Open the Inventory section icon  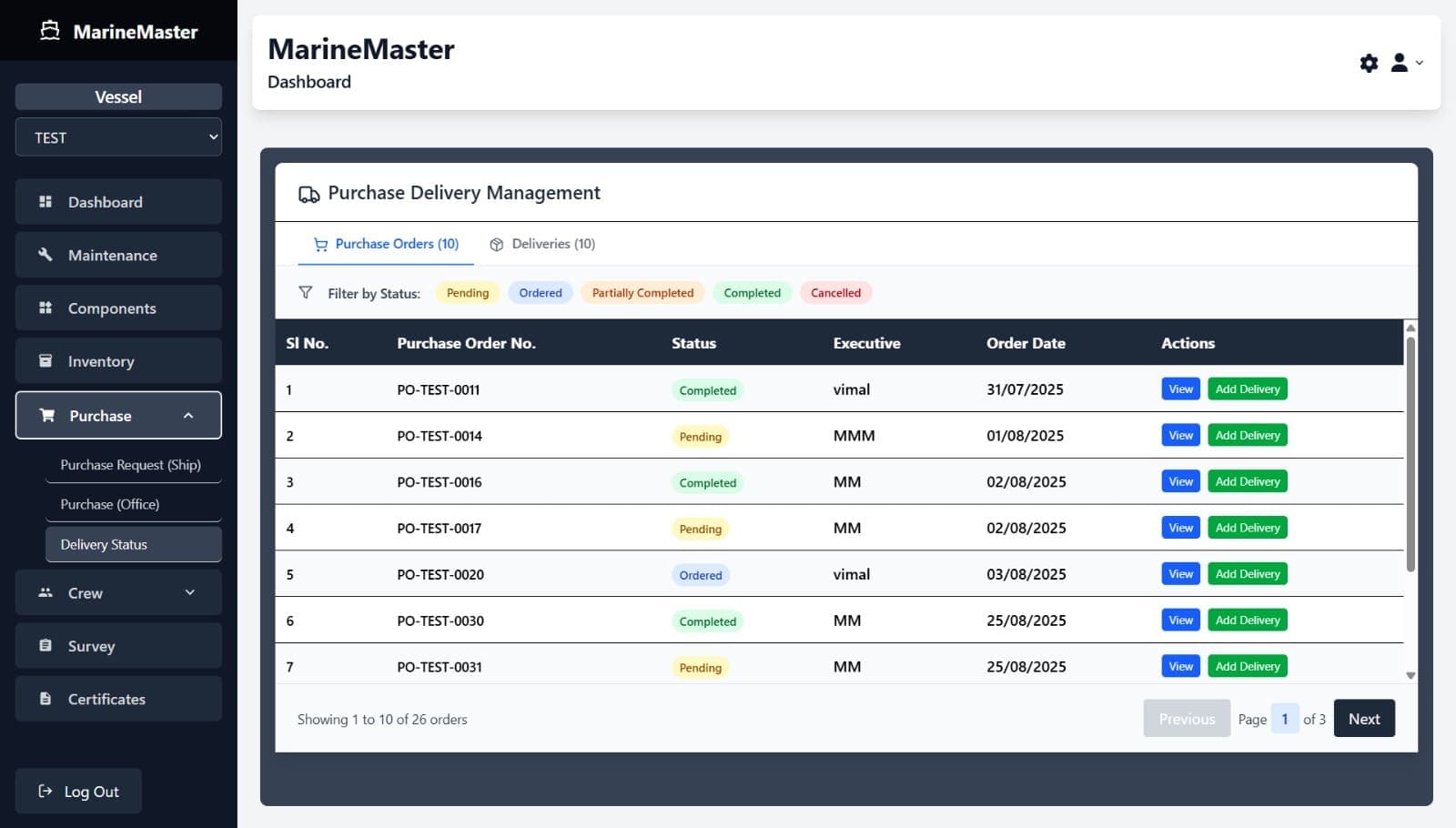[x=45, y=360]
